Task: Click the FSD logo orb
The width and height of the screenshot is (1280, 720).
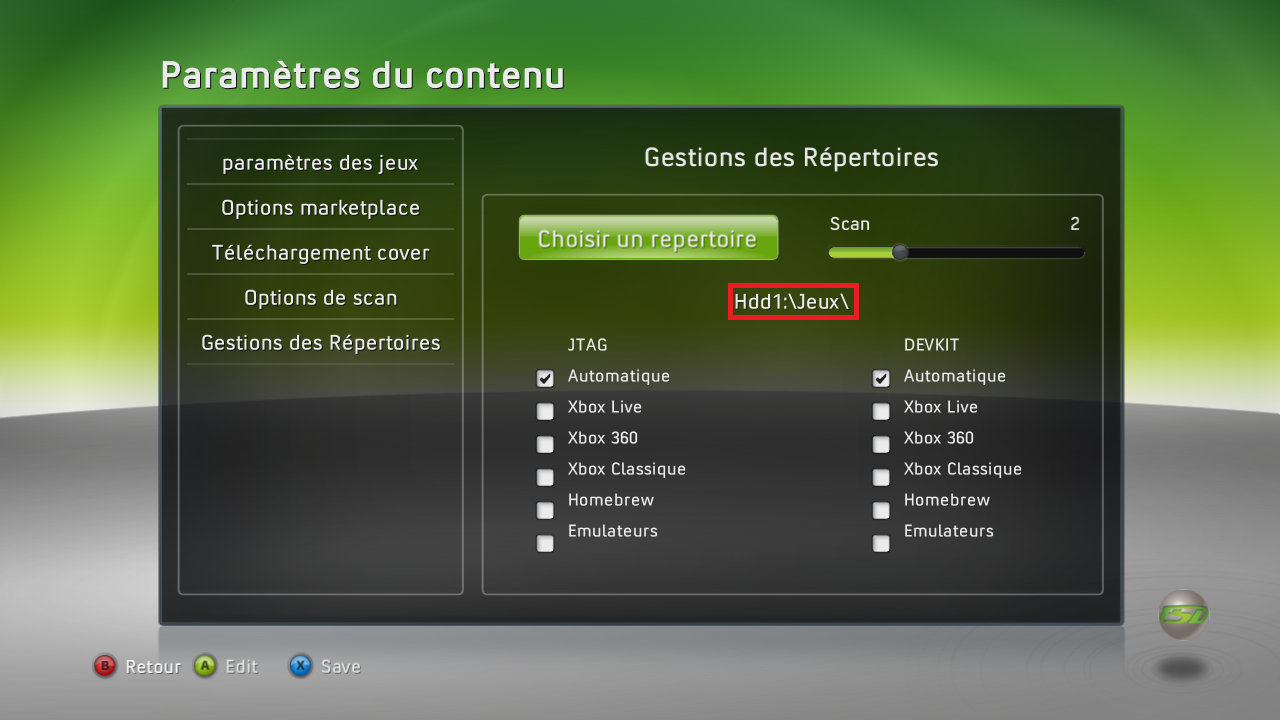Action: click(x=1184, y=614)
